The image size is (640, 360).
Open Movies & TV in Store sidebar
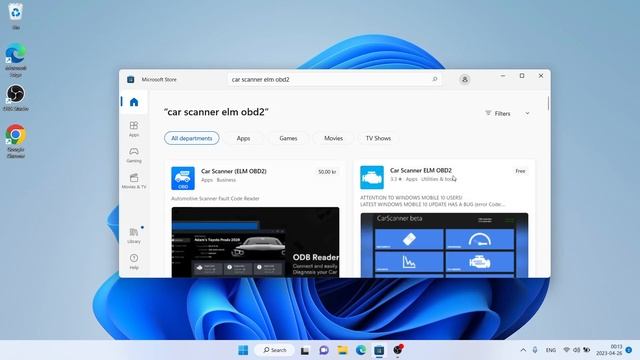point(134,181)
